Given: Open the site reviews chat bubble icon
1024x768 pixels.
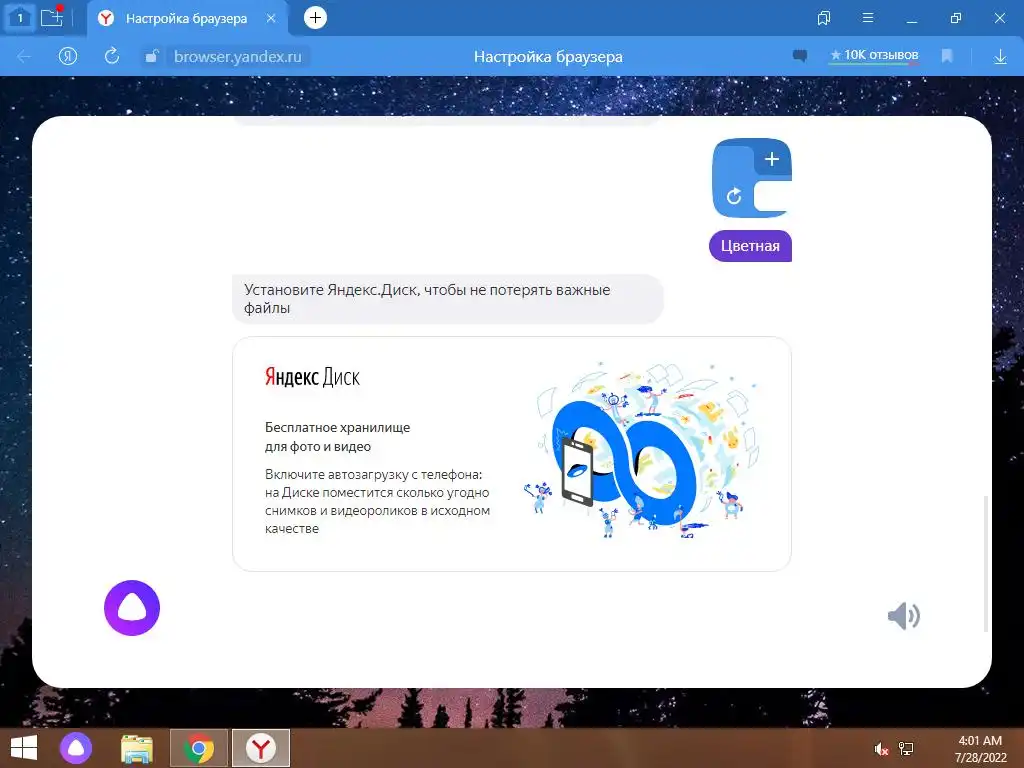Looking at the screenshot, I should tap(800, 56).
